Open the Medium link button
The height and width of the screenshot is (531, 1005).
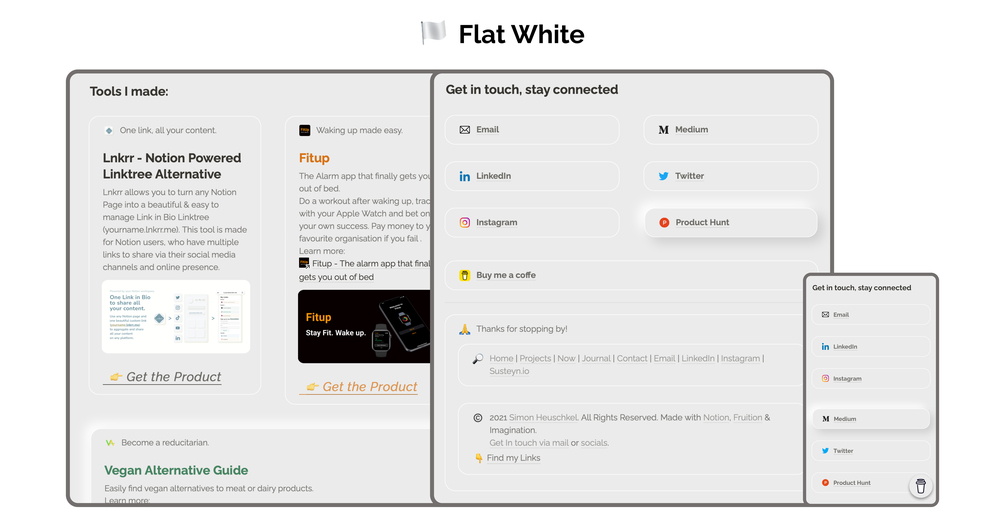[731, 130]
